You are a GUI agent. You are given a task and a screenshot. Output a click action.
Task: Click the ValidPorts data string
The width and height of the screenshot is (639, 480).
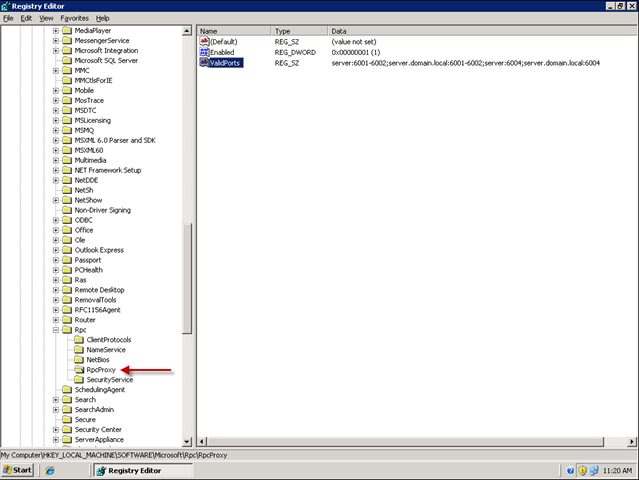coord(465,63)
